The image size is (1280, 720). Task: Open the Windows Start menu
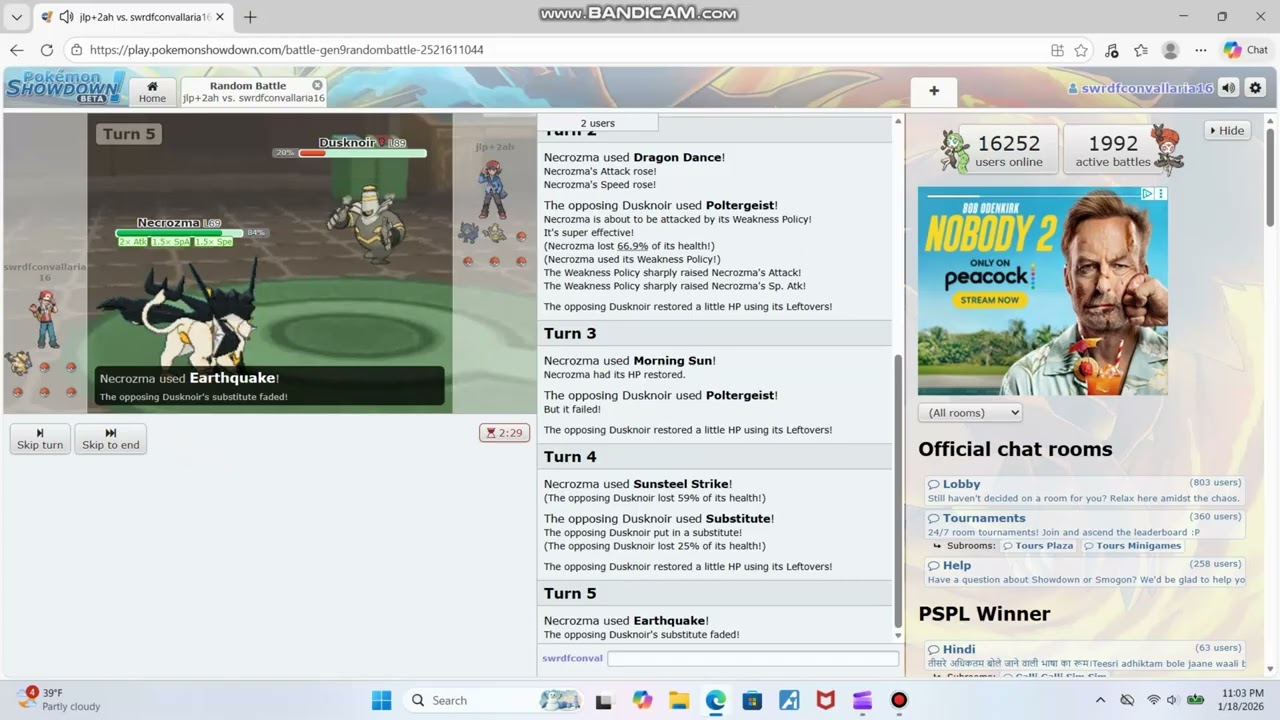tap(381, 700)
